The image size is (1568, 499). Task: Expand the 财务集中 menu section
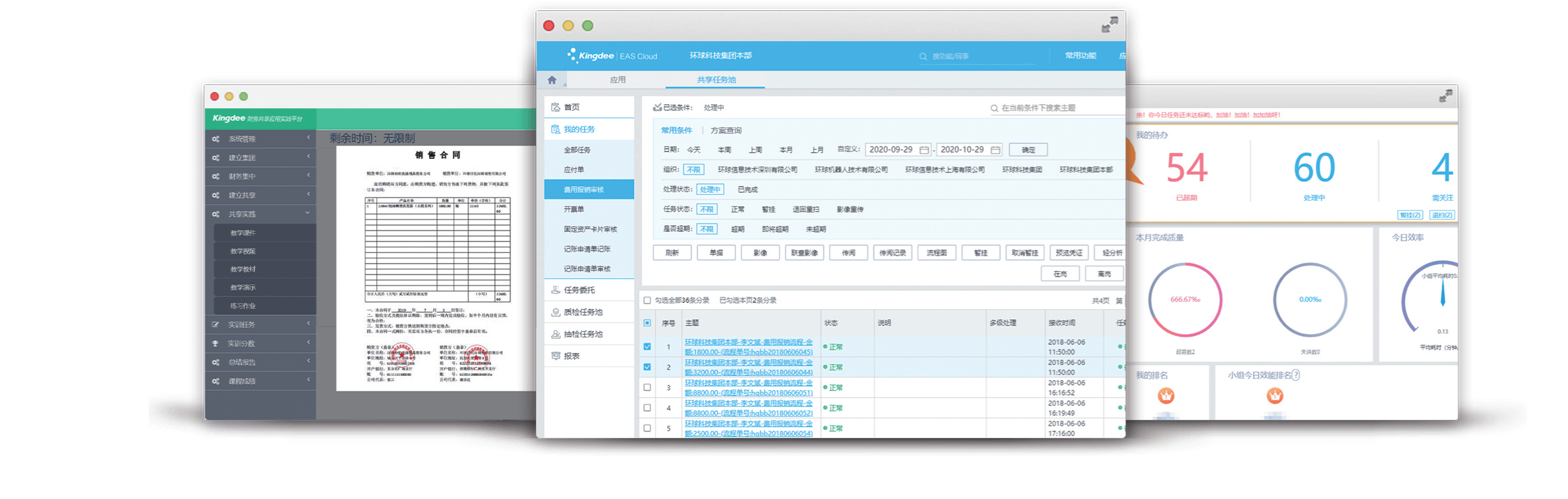click(x=308, y=176)
